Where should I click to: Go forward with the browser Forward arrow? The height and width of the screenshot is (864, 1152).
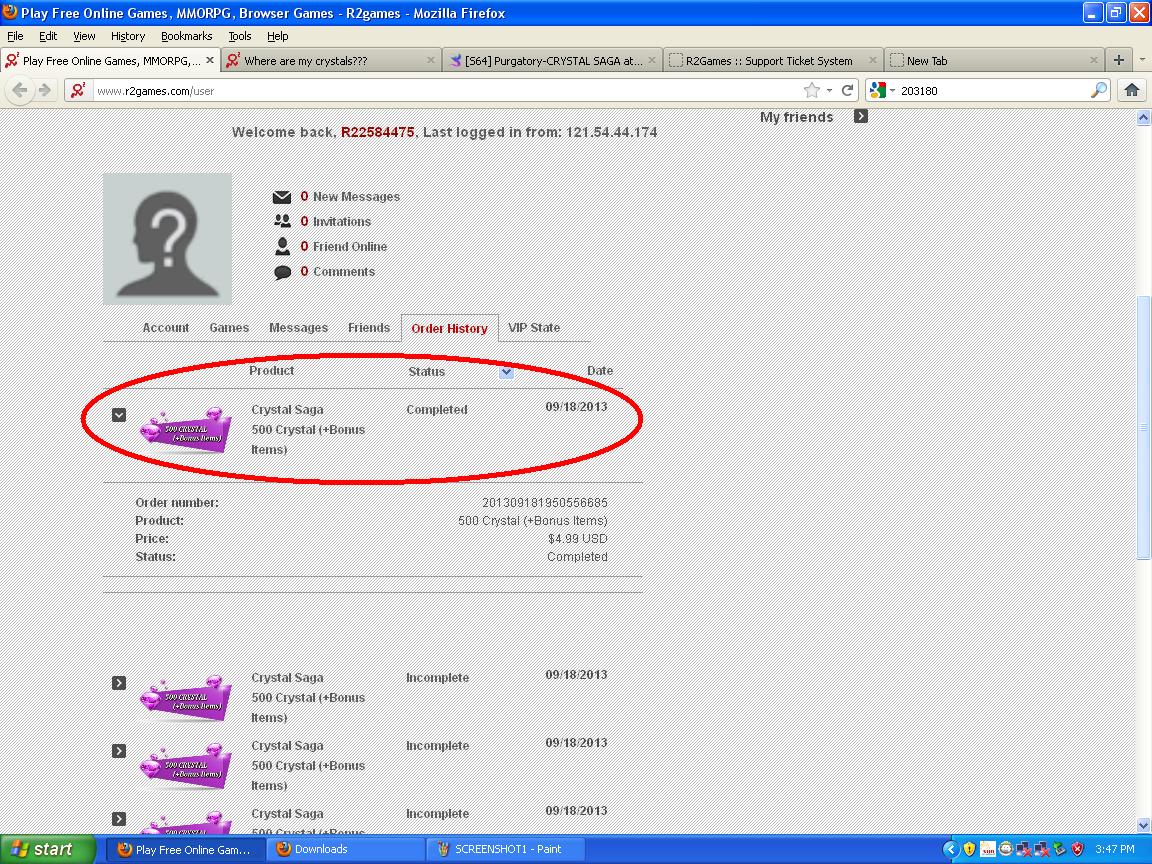click(x=45, y=90)
